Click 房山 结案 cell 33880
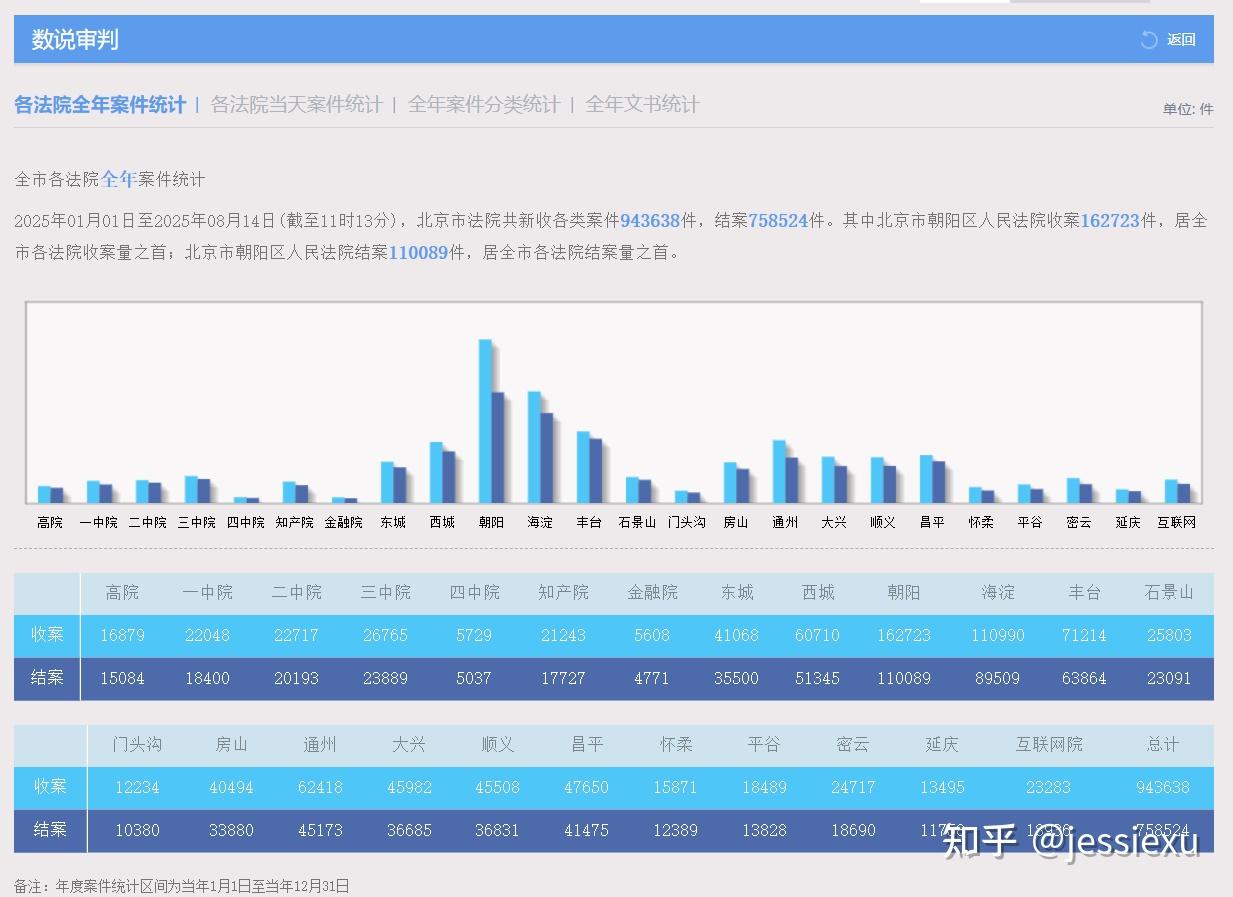 point(231,830)
